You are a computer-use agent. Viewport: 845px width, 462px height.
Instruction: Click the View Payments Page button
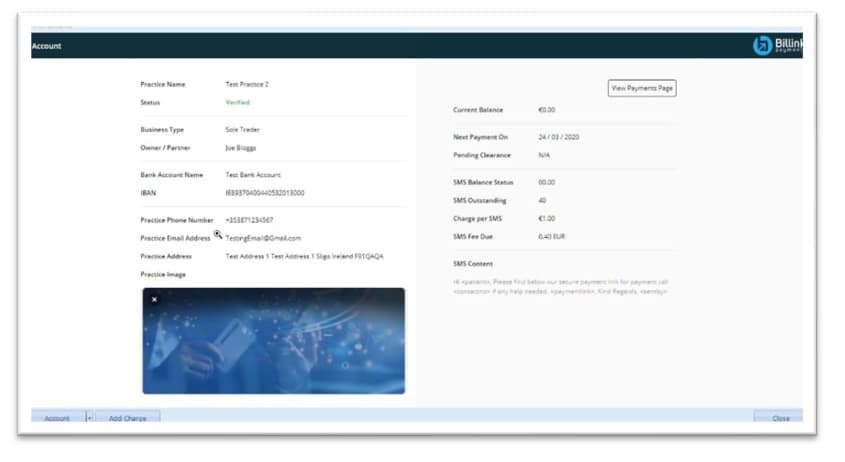642,88
